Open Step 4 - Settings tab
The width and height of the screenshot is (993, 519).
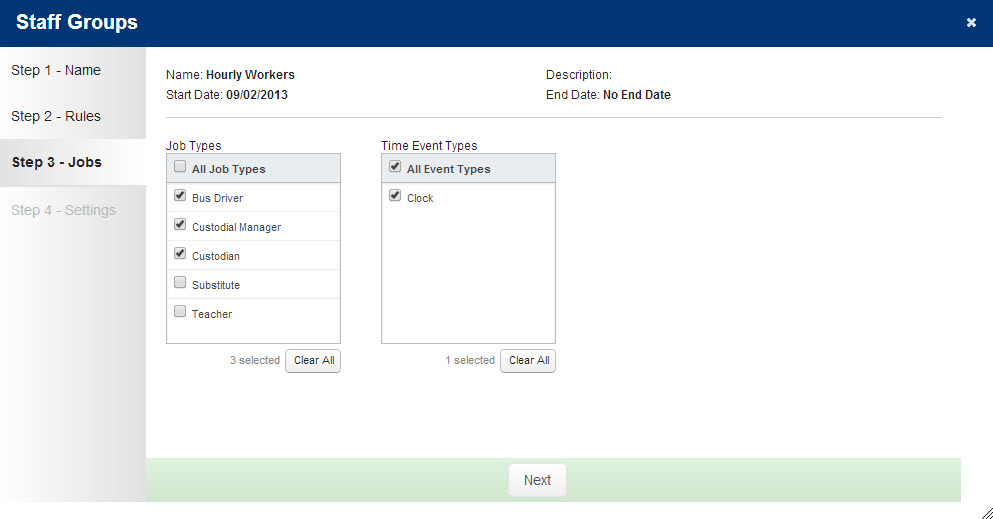click(63, 210)
